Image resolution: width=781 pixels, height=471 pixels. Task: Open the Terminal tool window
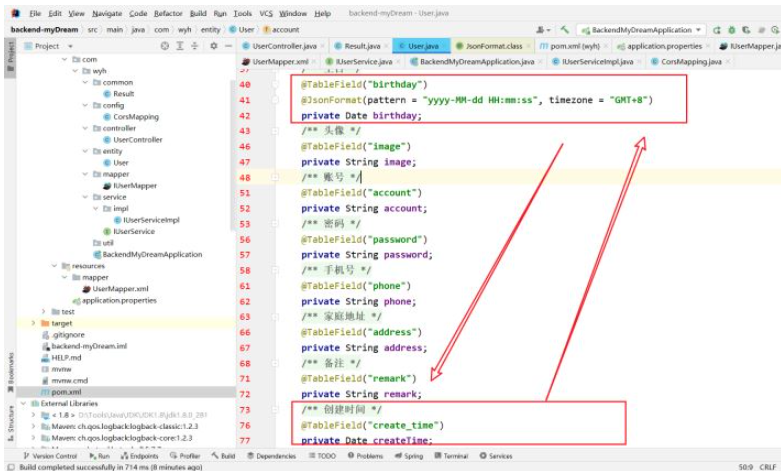pos(451,455)
